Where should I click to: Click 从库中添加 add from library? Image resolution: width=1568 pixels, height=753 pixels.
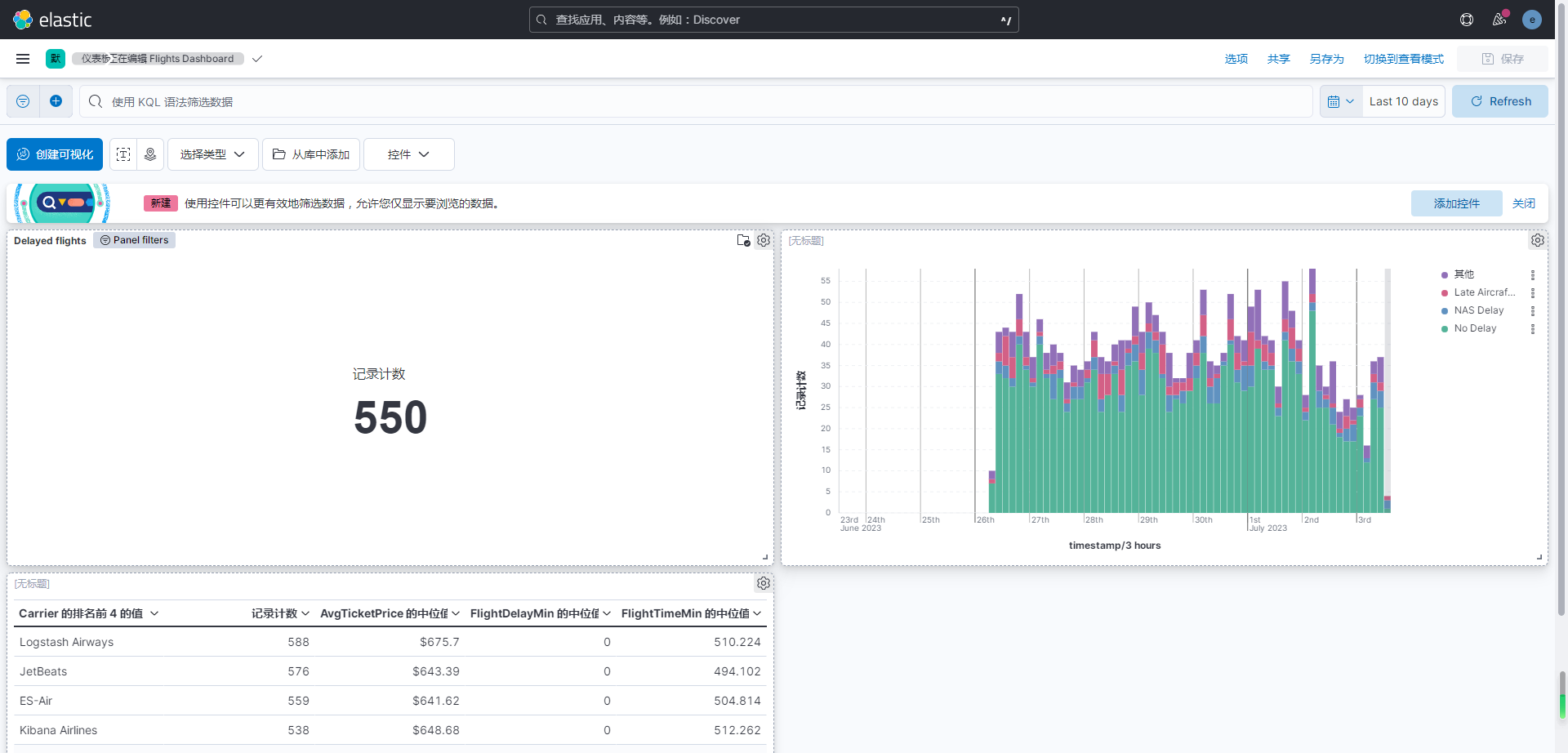point(311,154)
